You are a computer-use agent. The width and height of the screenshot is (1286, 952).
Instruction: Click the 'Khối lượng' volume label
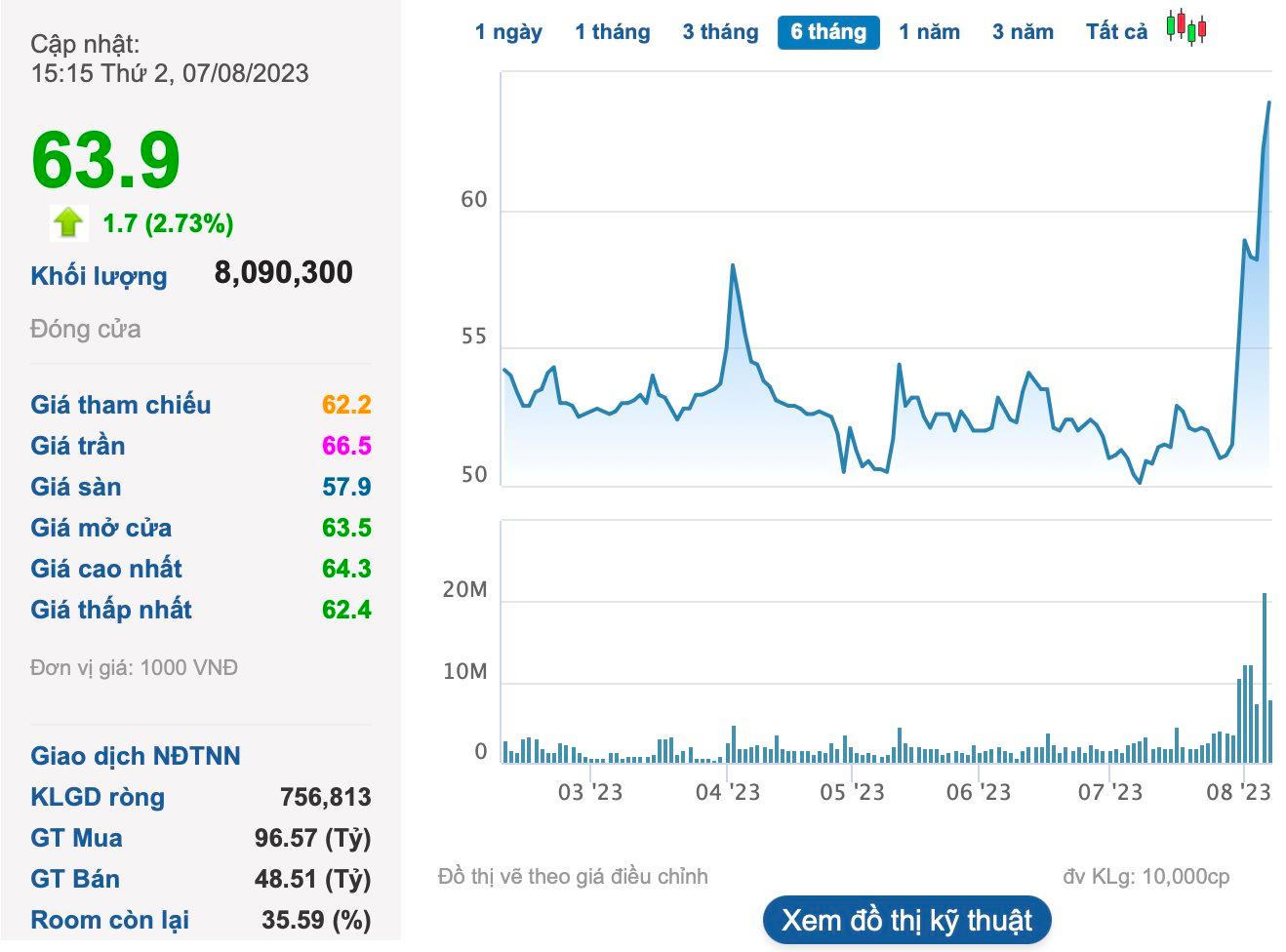coord(99,276)
